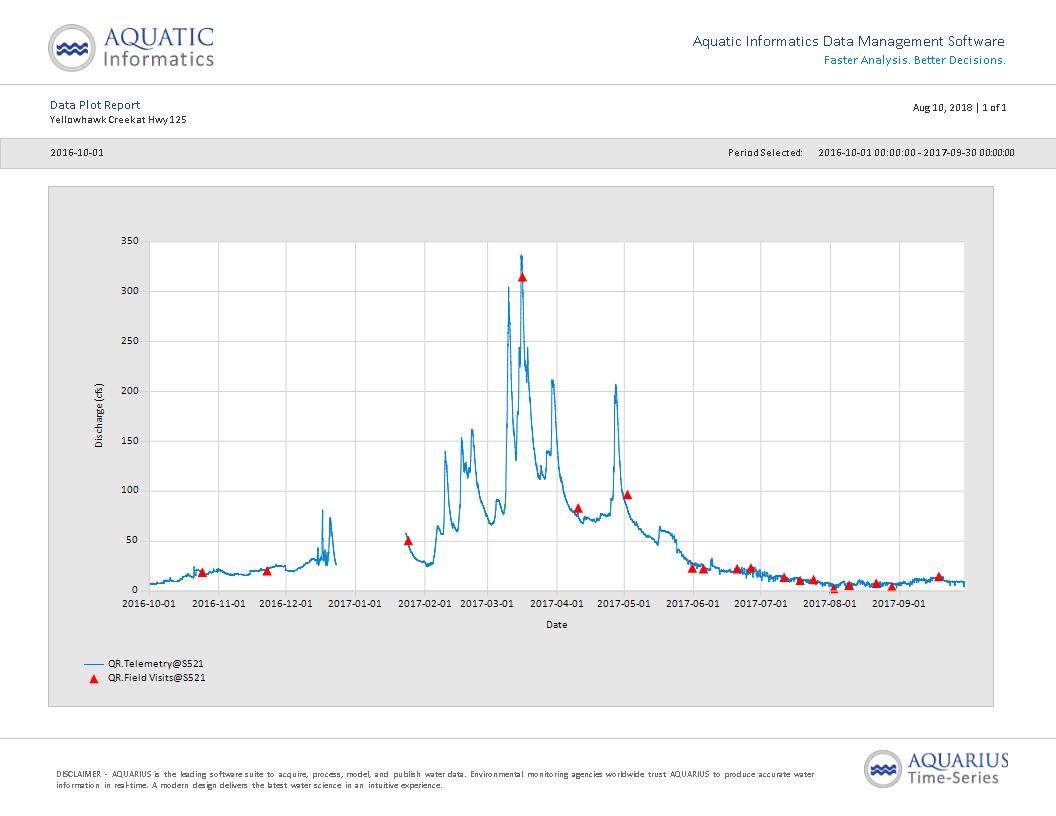This screenshot has width=1056, height=816.
Task: Click the Aquatic Informatics wave logo icon
Action: (71, 48)
